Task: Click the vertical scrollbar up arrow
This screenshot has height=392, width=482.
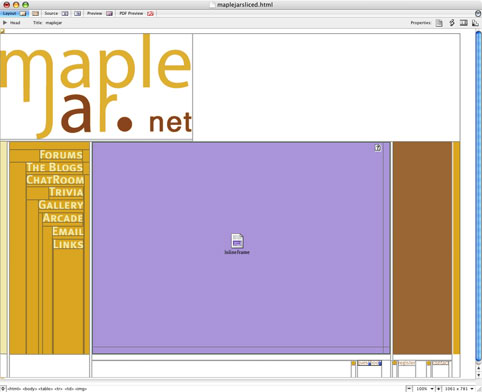Action: [x=479, y=368]
